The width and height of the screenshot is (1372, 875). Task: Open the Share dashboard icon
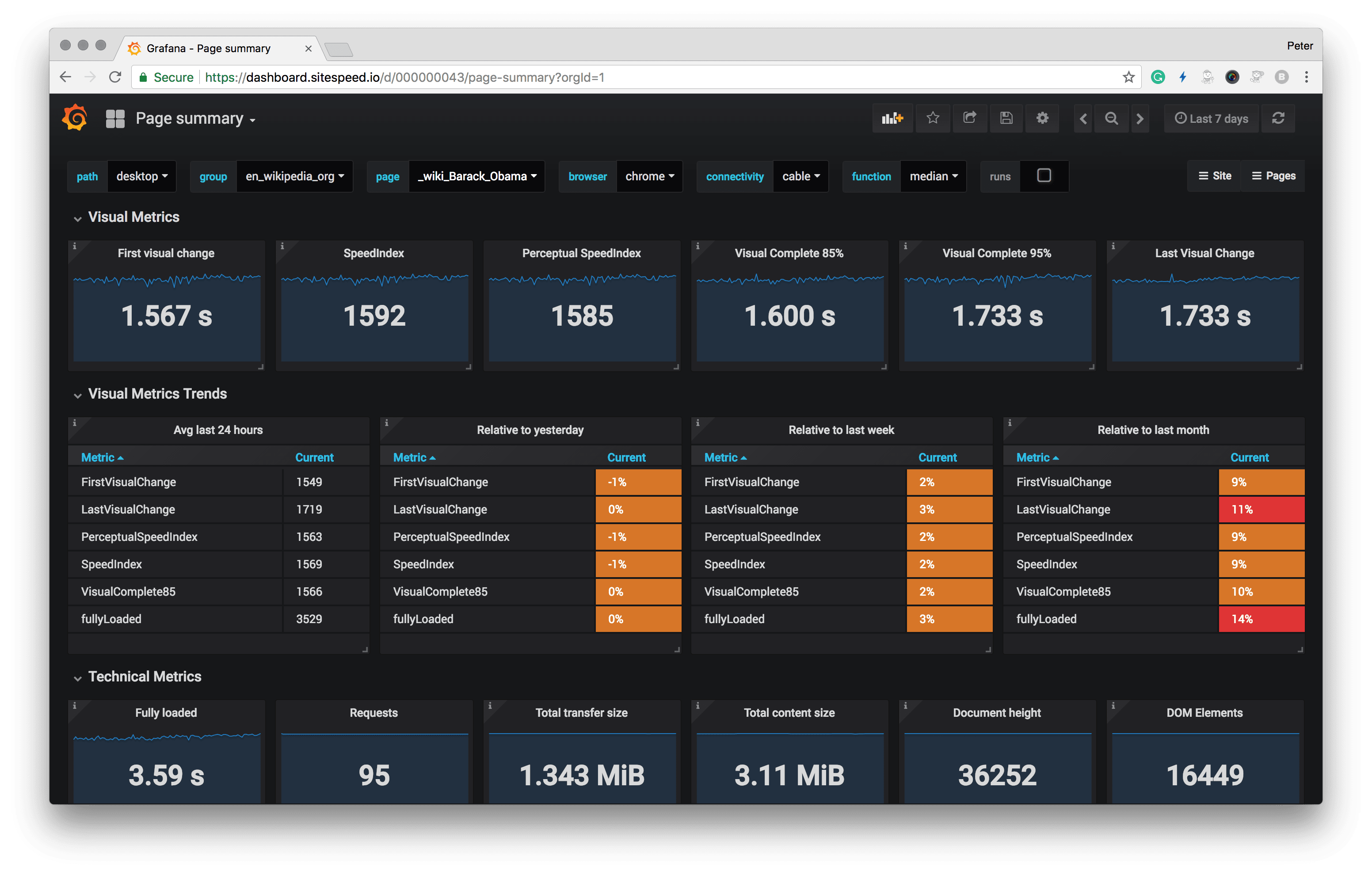coord(969,118)
